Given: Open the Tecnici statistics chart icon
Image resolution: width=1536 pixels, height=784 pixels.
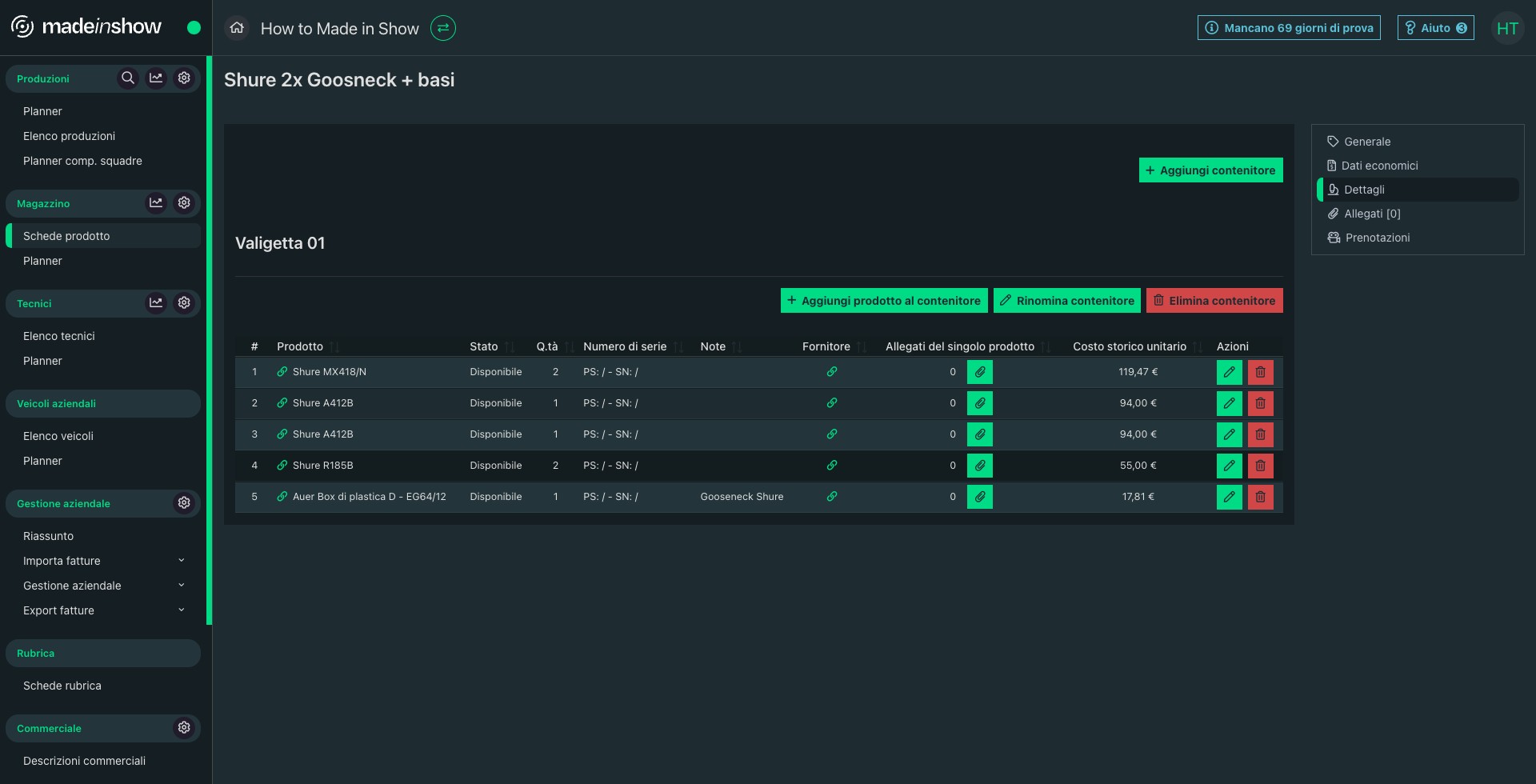Looking at the screenshot, I should 156,302.
